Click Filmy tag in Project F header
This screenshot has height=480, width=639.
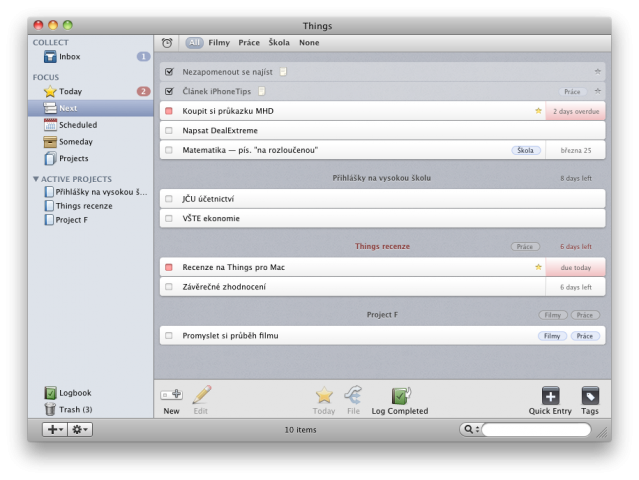(x=553, y=315)
